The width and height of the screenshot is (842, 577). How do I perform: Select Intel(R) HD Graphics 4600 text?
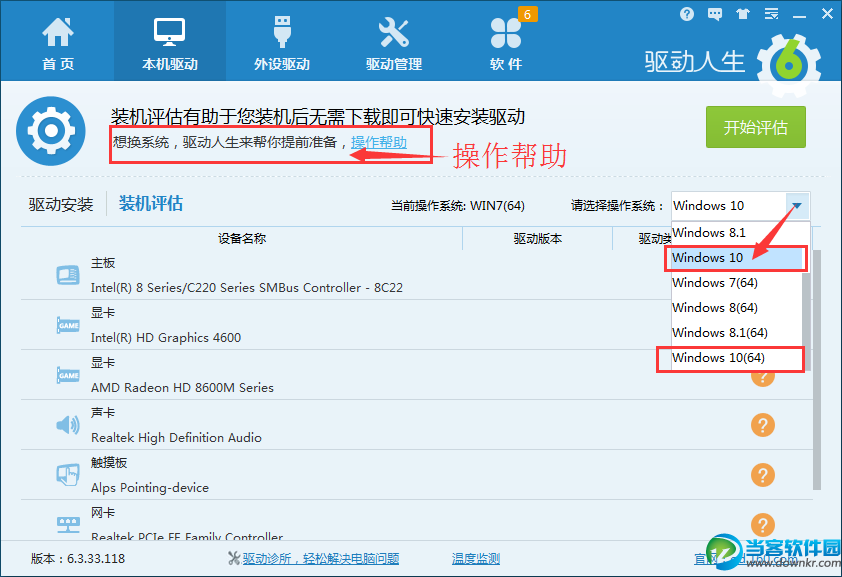click(x=166, y=338)
